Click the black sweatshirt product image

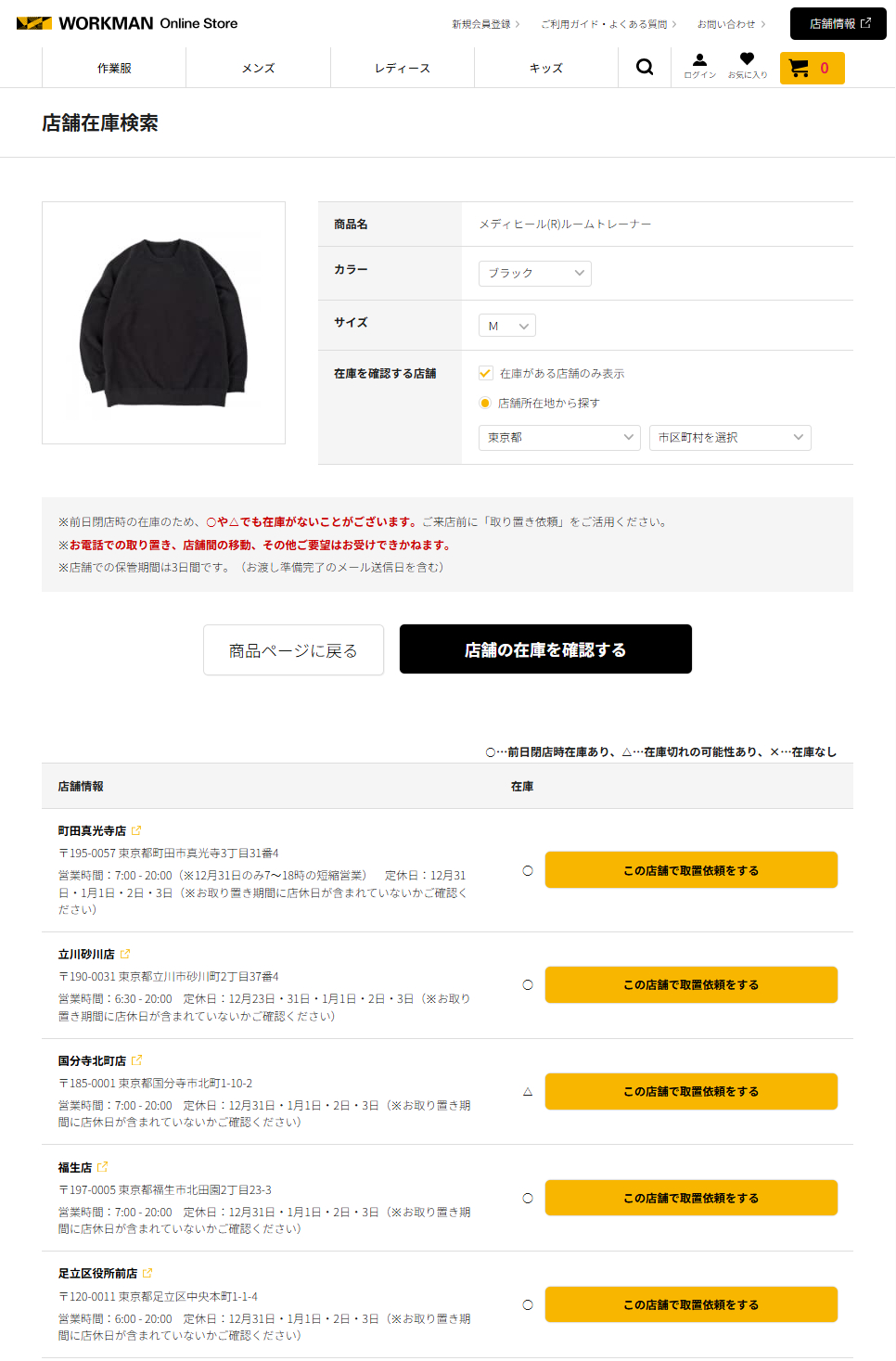(x=163, y=323)
